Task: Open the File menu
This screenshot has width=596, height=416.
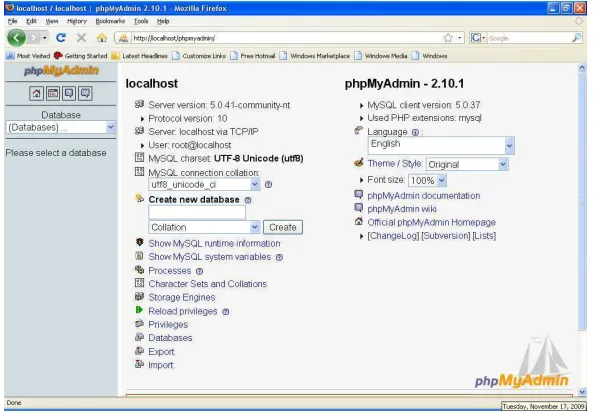Action: click(x=13, y=21)
